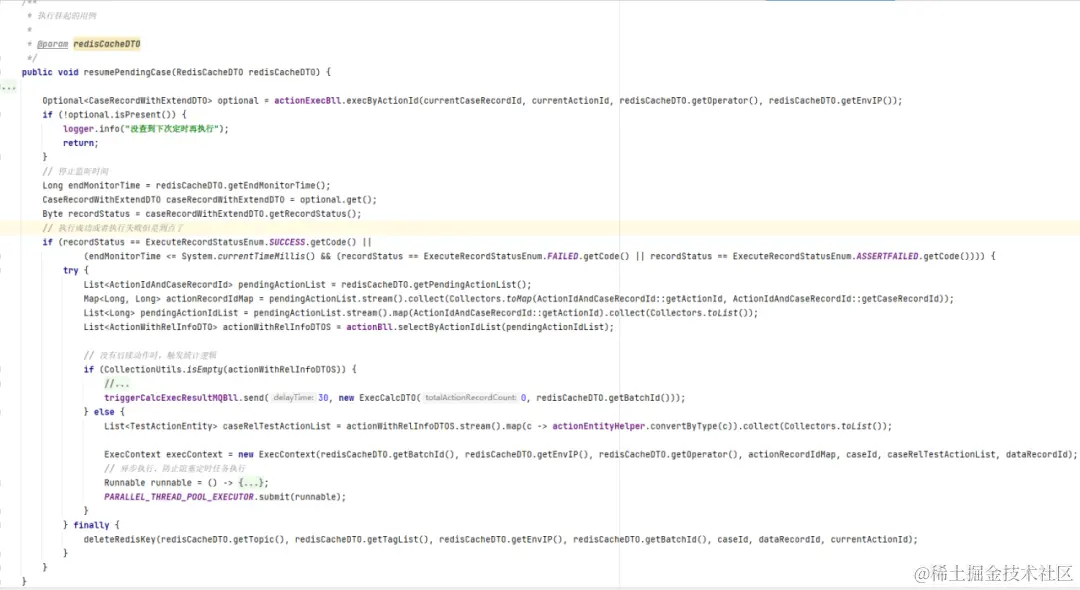Click getBatchId() in ExecCalcDTO arguments
Image resolution: width=1080 pixels, height=590 pixels.
[640, 398]
